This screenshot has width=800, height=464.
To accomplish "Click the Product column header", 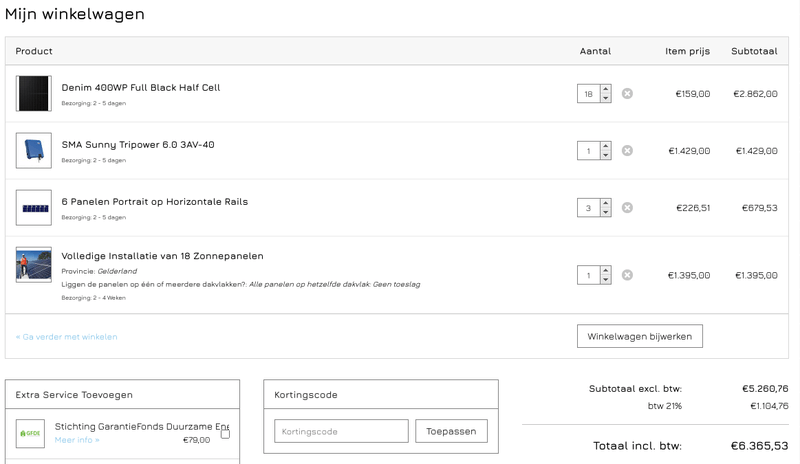I will coord(34,51).
